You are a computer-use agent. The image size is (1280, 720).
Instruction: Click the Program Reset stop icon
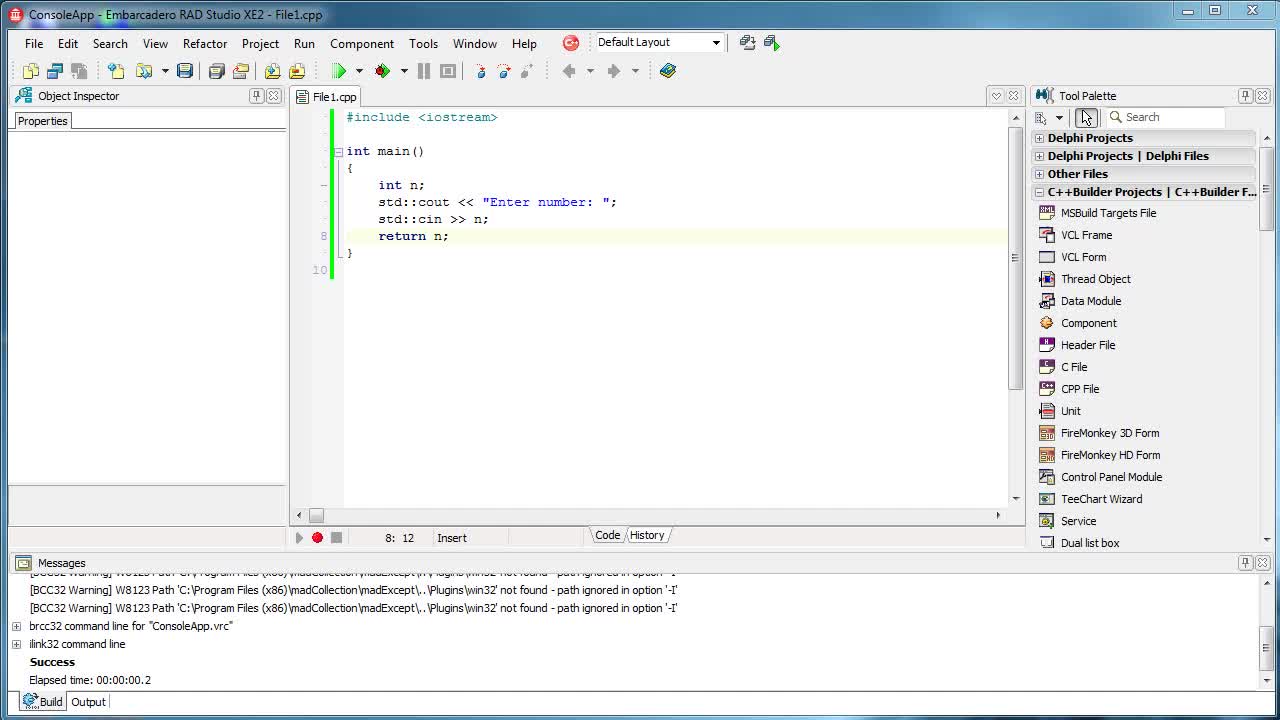point(448,71)
